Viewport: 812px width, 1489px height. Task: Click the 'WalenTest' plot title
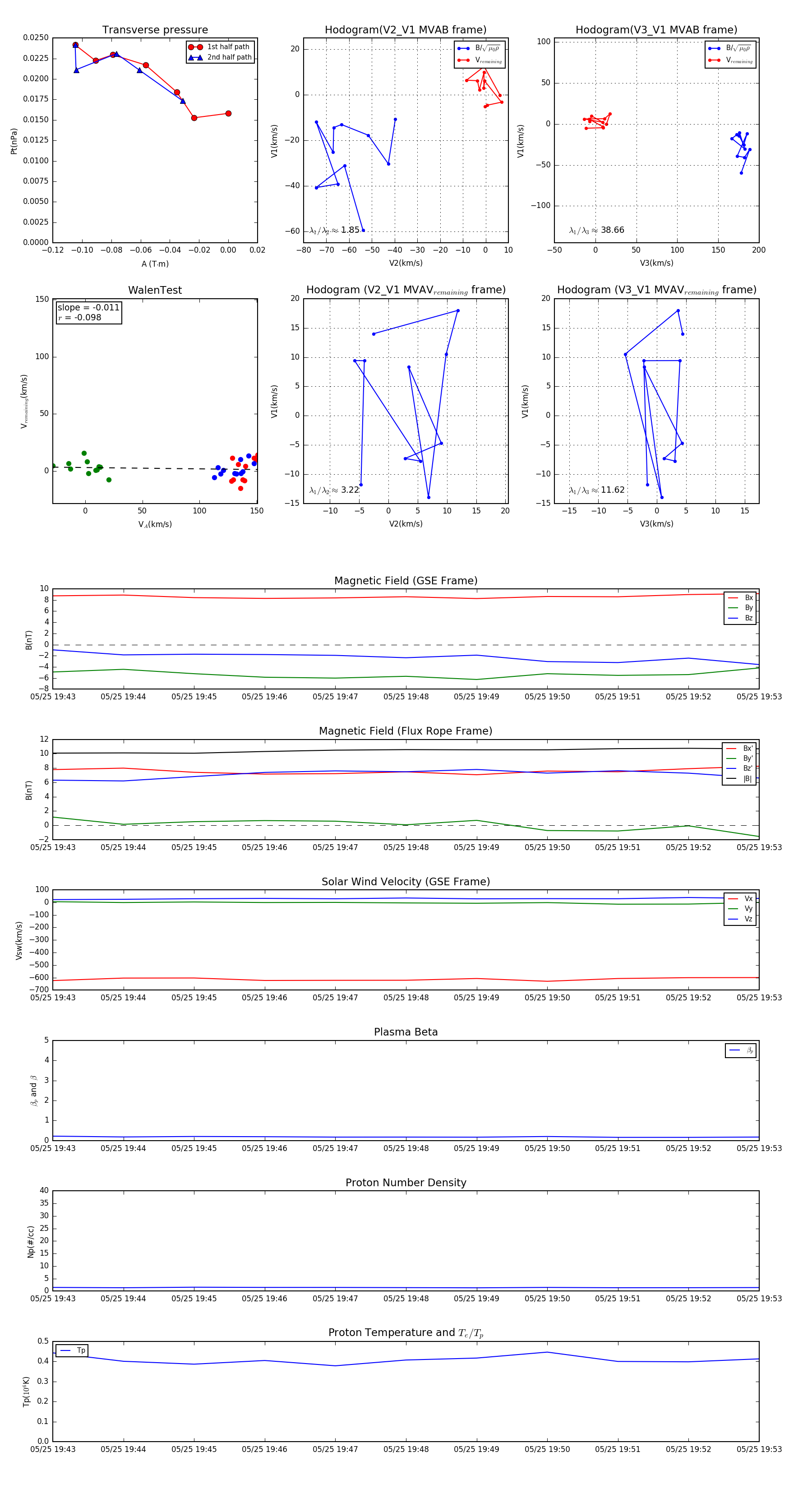coord(155,290)
